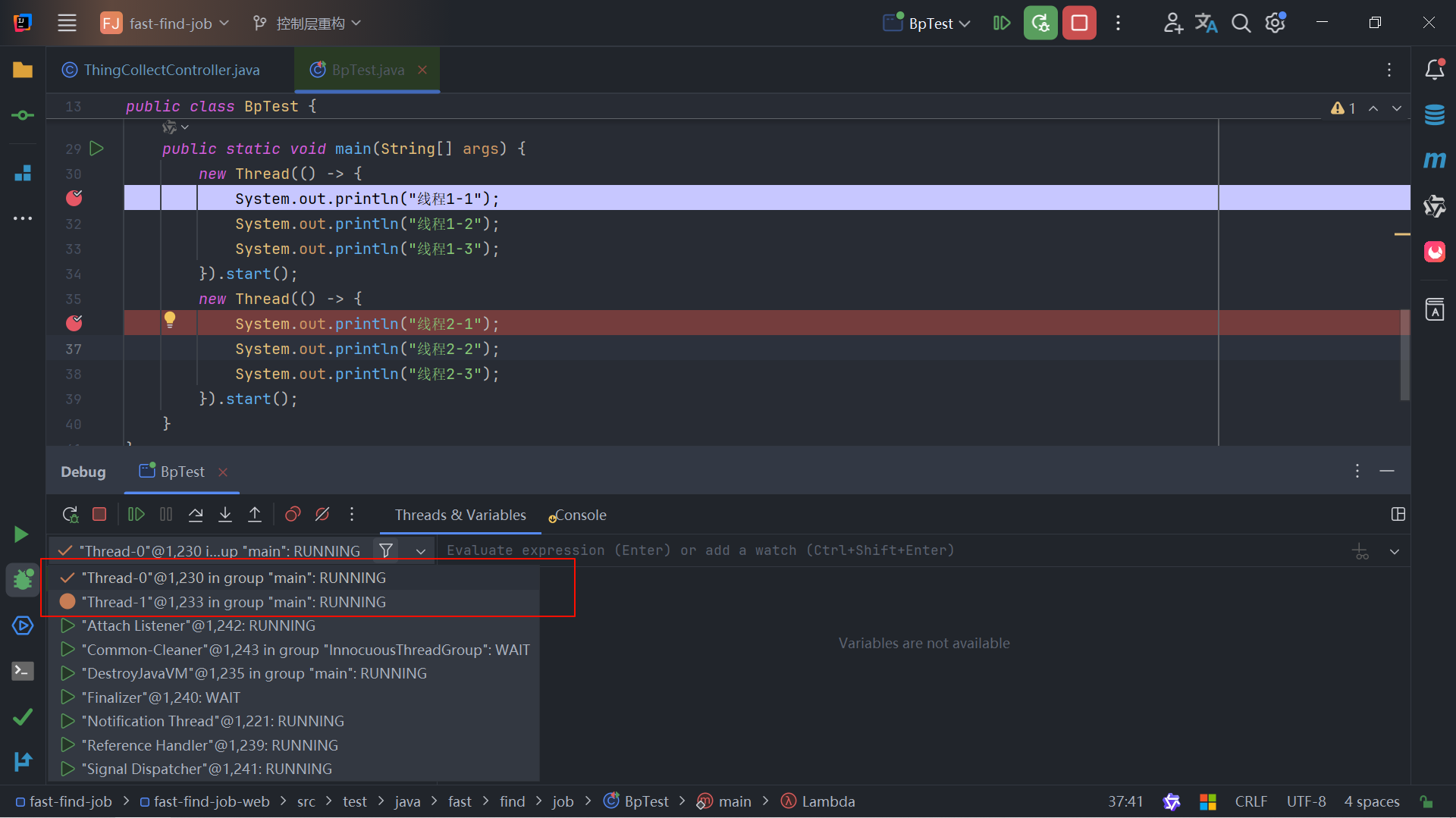Go to next highlighted problem arrow
The height and width of the screenshot is (818, 1456).
pyautogui.click(x=1396, y=108)
